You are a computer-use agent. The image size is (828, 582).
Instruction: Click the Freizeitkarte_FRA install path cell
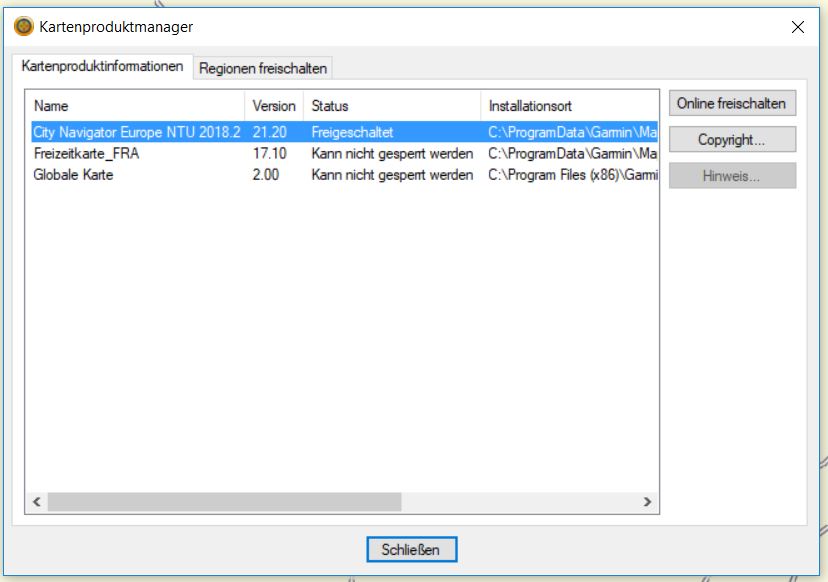pyautogui.click(x=572, y=154)
